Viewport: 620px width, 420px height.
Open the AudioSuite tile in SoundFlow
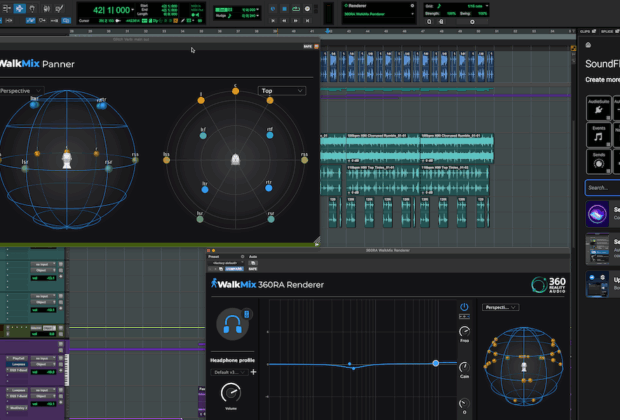[599, 108]
